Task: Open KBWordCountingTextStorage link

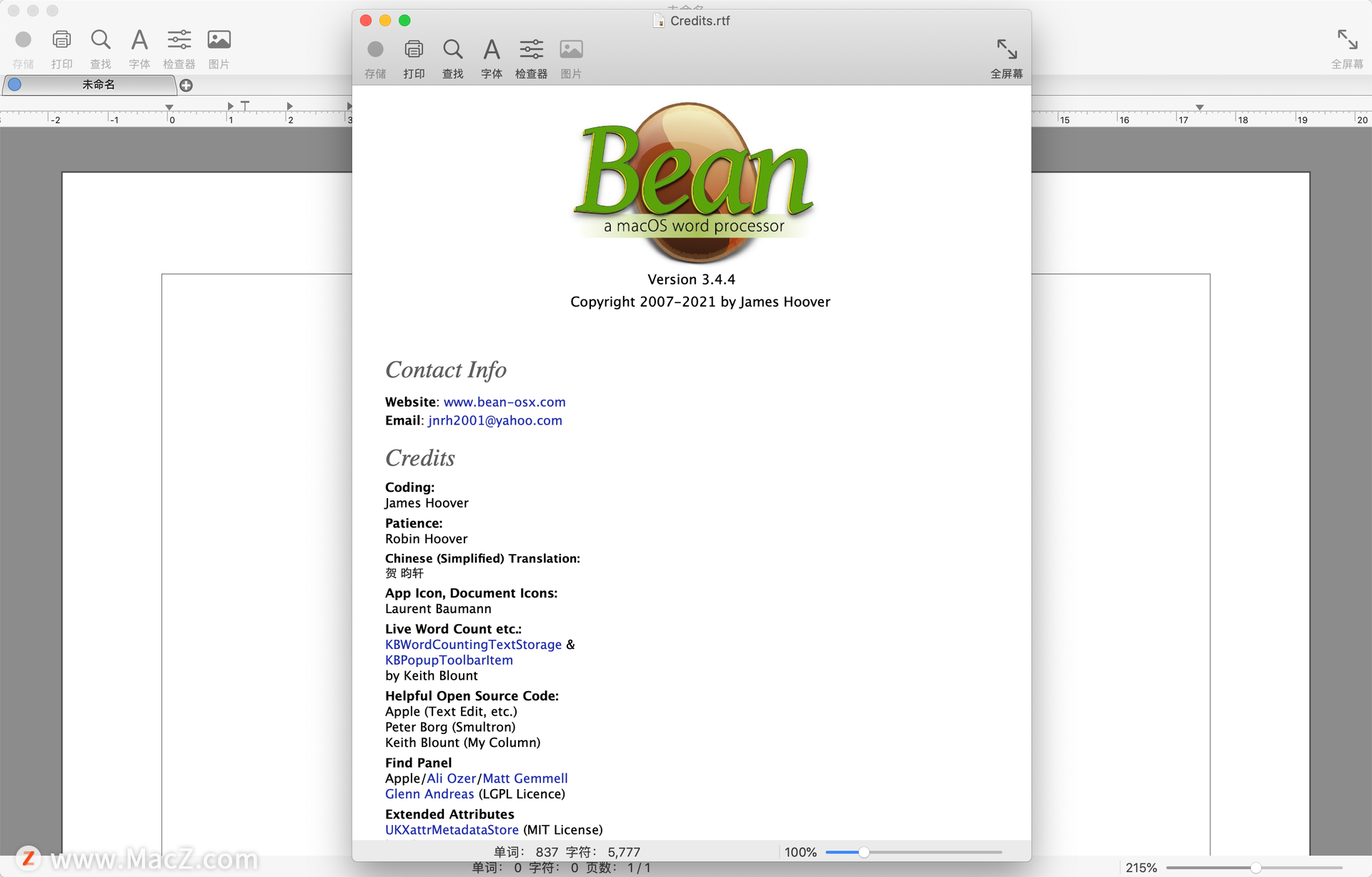Action: click(x=473, y=645)
